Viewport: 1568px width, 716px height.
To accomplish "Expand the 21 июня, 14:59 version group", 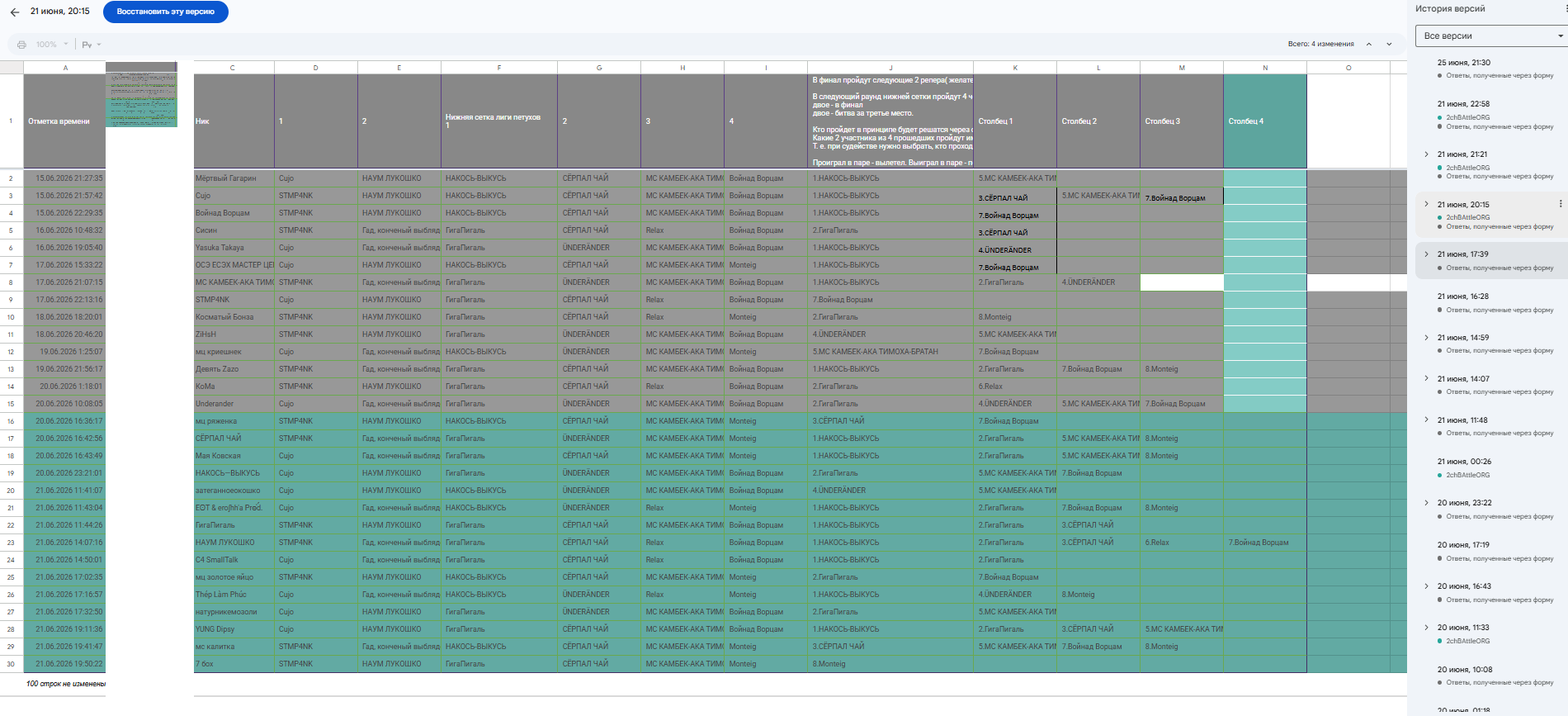I will 1426,337.
